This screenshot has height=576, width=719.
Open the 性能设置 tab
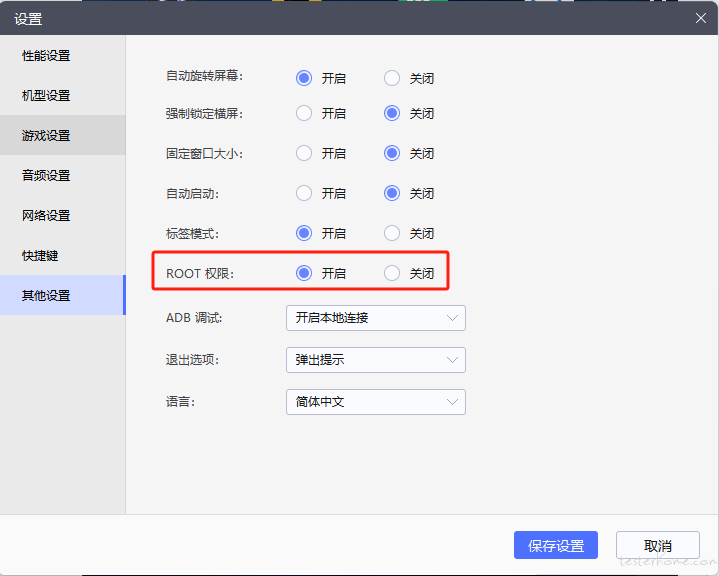coord(62,55)
